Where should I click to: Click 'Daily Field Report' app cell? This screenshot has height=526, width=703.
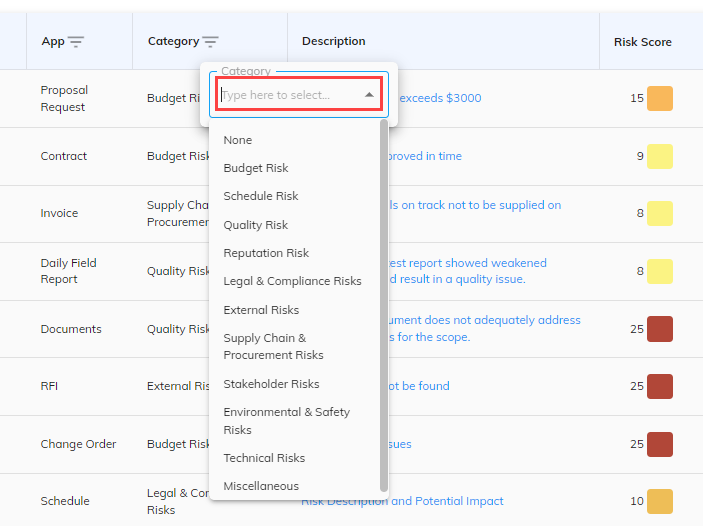pos(68,271)
